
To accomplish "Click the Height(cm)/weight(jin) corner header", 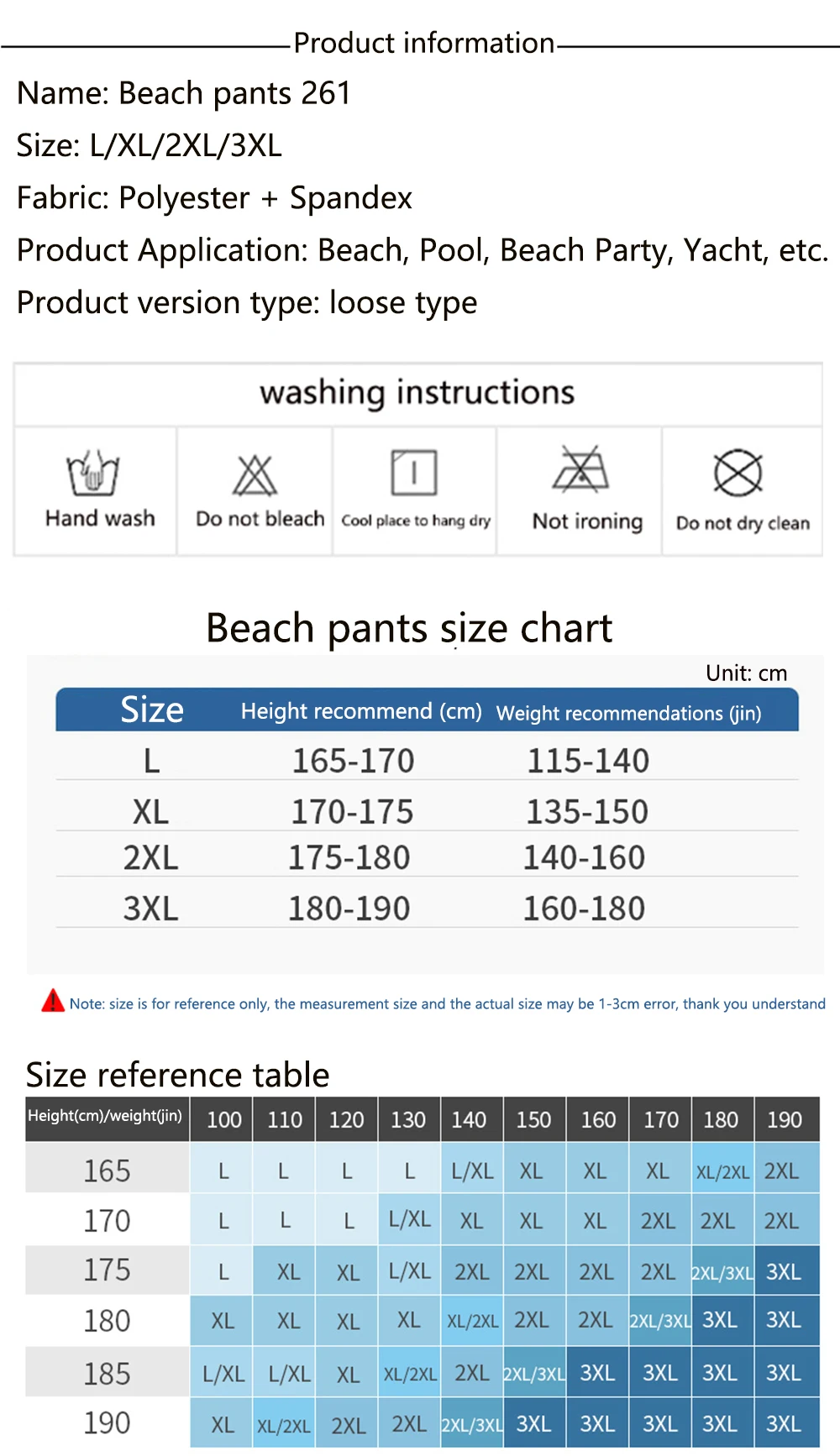I will pyautogui.click(x=106, y=1118).
